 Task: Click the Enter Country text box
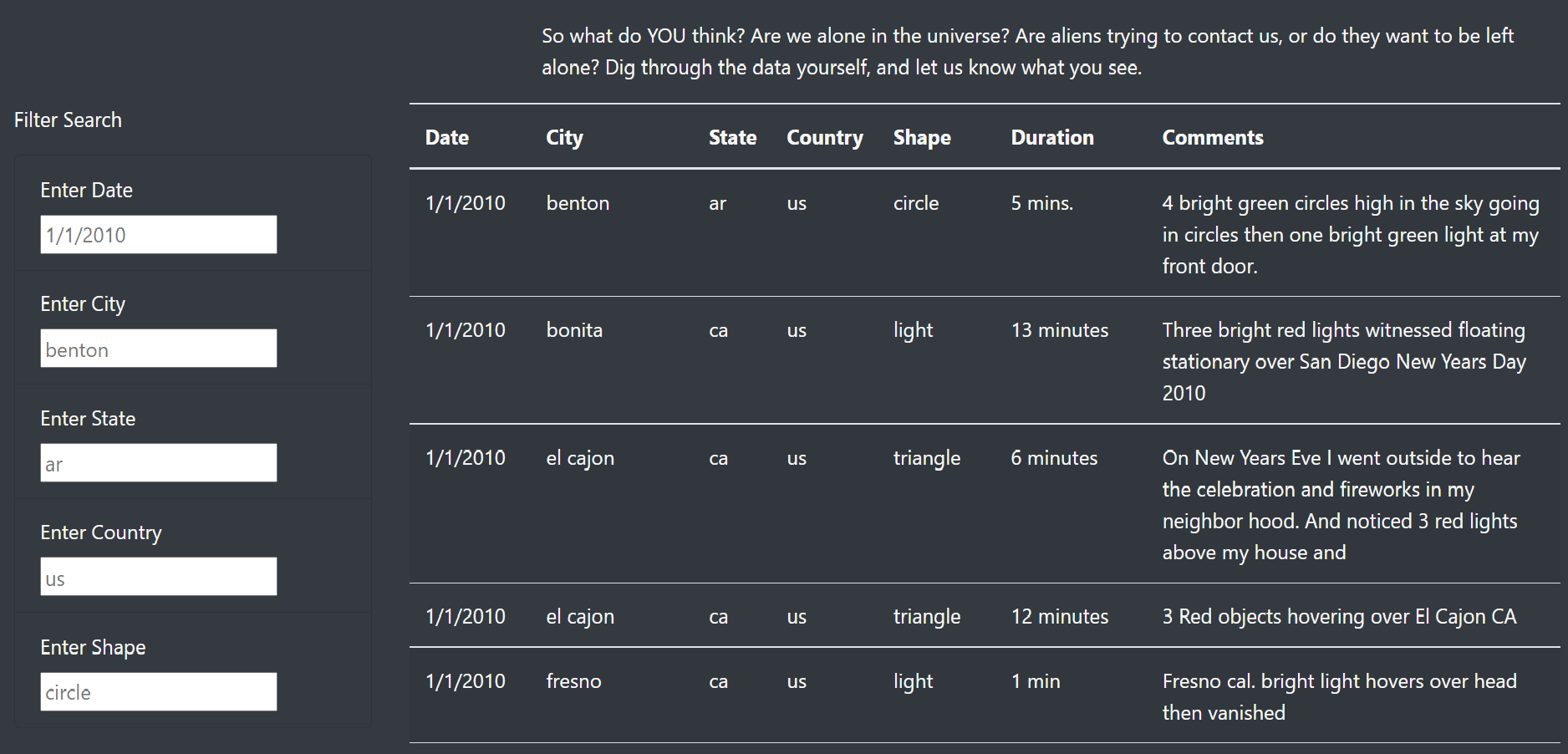[x=158, y=578]
